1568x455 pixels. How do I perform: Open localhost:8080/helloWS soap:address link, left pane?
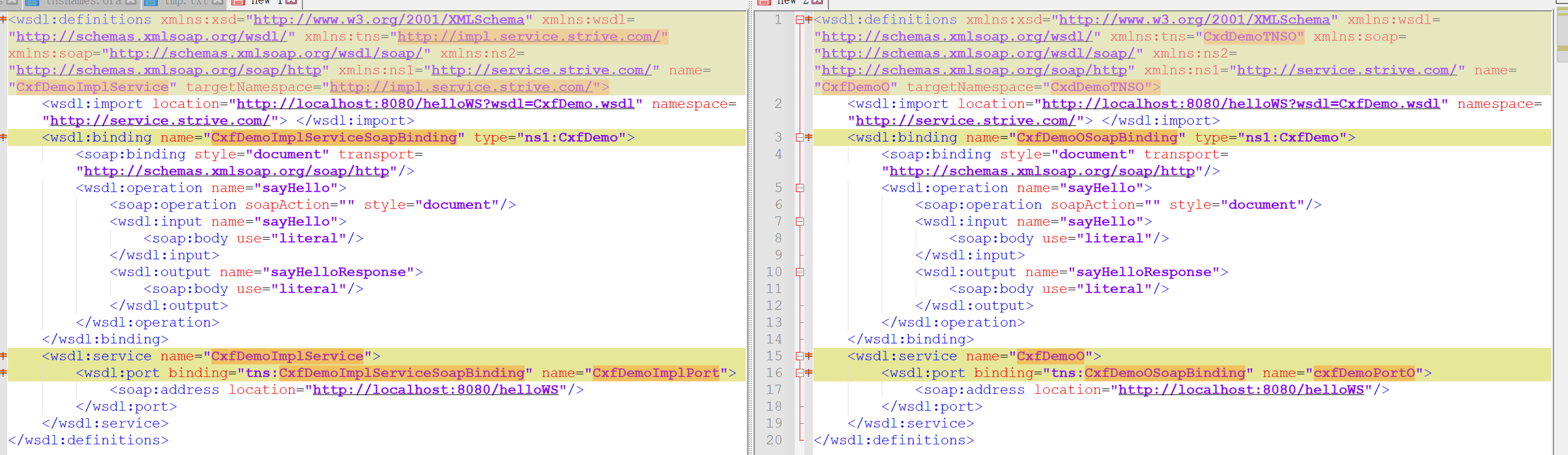[435, 390]
